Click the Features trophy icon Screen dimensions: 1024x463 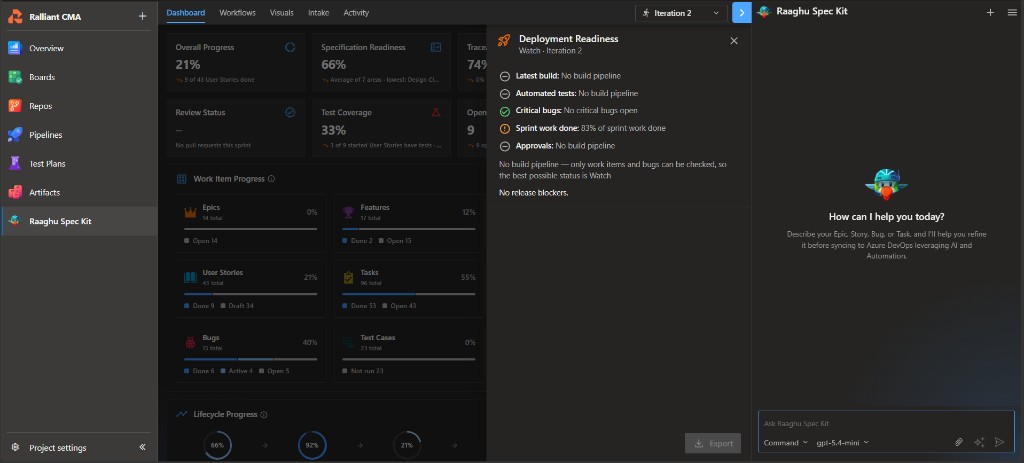coord(348,212)
